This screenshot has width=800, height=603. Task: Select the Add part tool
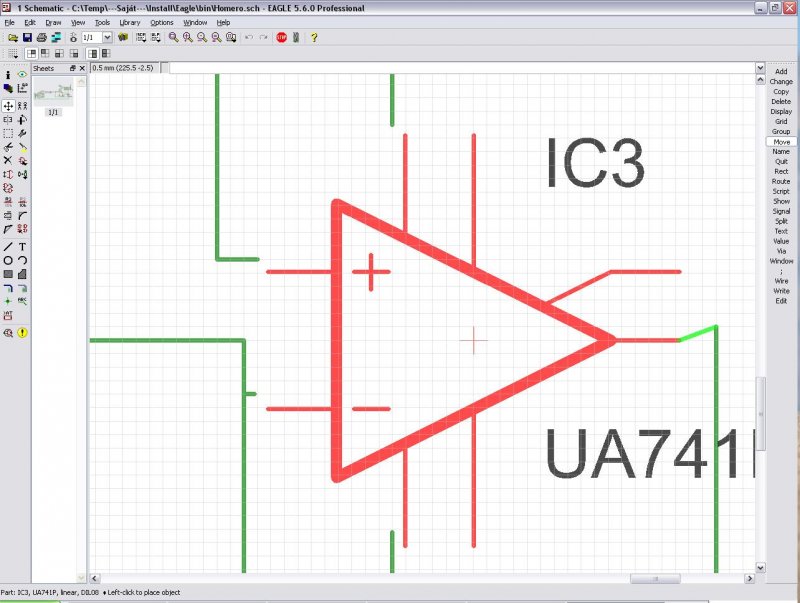coord(22,161)
